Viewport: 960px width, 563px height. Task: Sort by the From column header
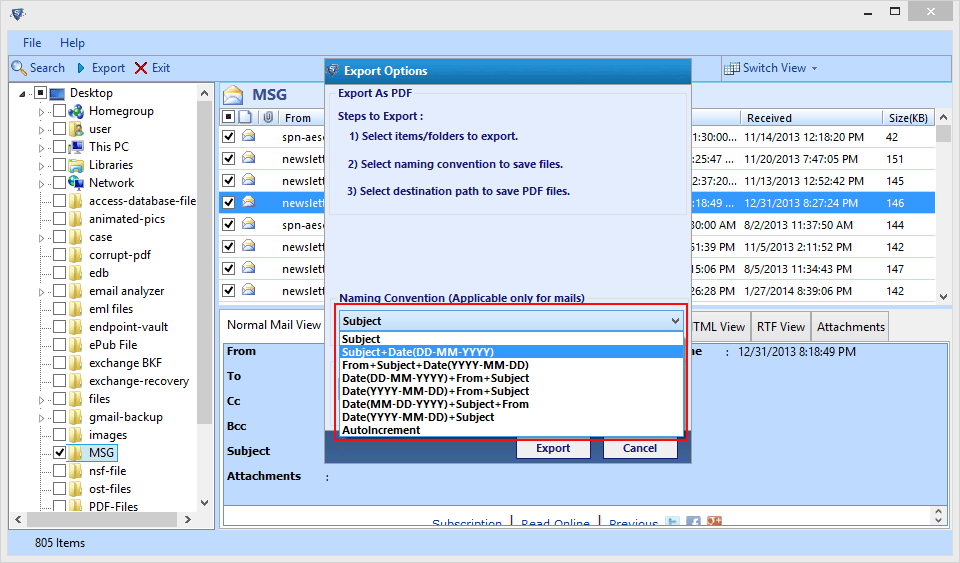tap(298, 117)
